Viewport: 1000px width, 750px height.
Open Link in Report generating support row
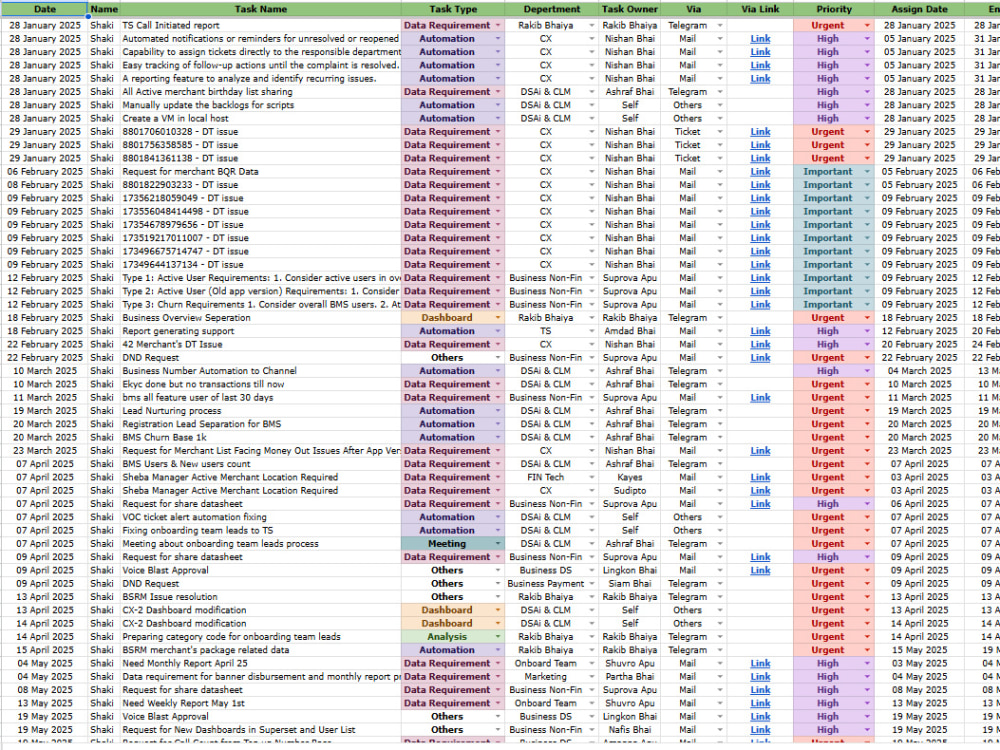pos(760,331)
